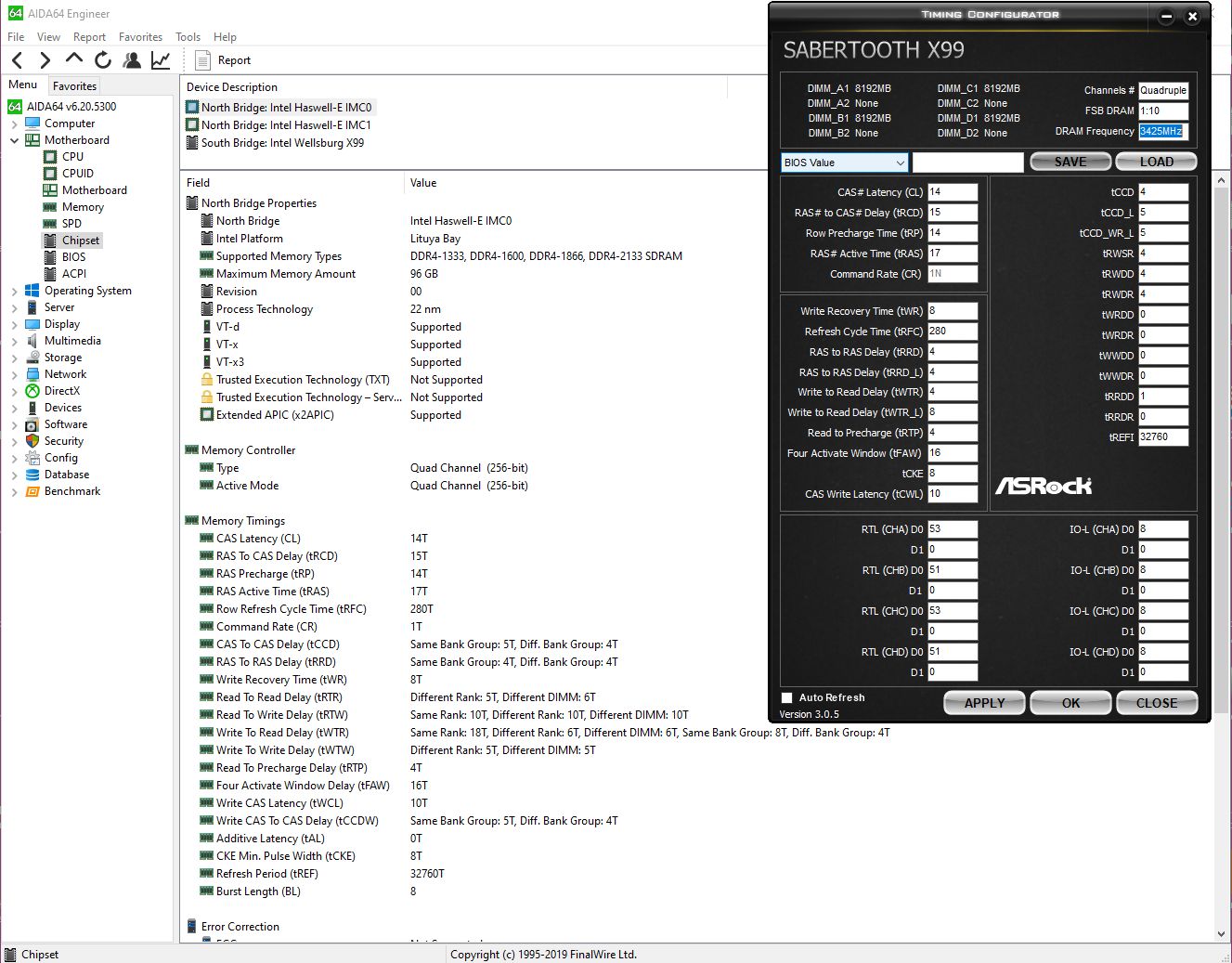Click LOAD in Timing Configurator

tap(1156, 162)
